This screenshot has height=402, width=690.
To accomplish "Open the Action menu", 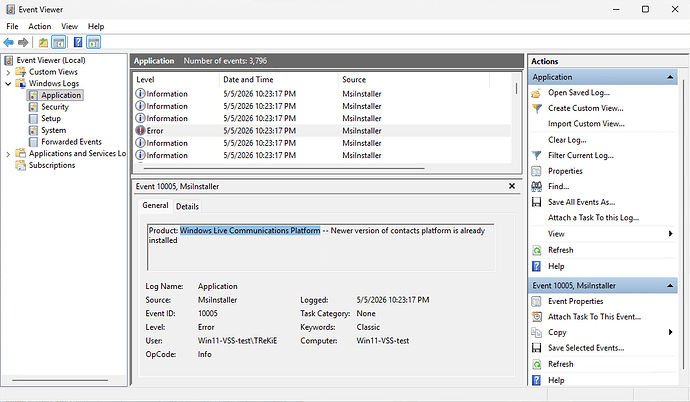I will click(40, 26).
